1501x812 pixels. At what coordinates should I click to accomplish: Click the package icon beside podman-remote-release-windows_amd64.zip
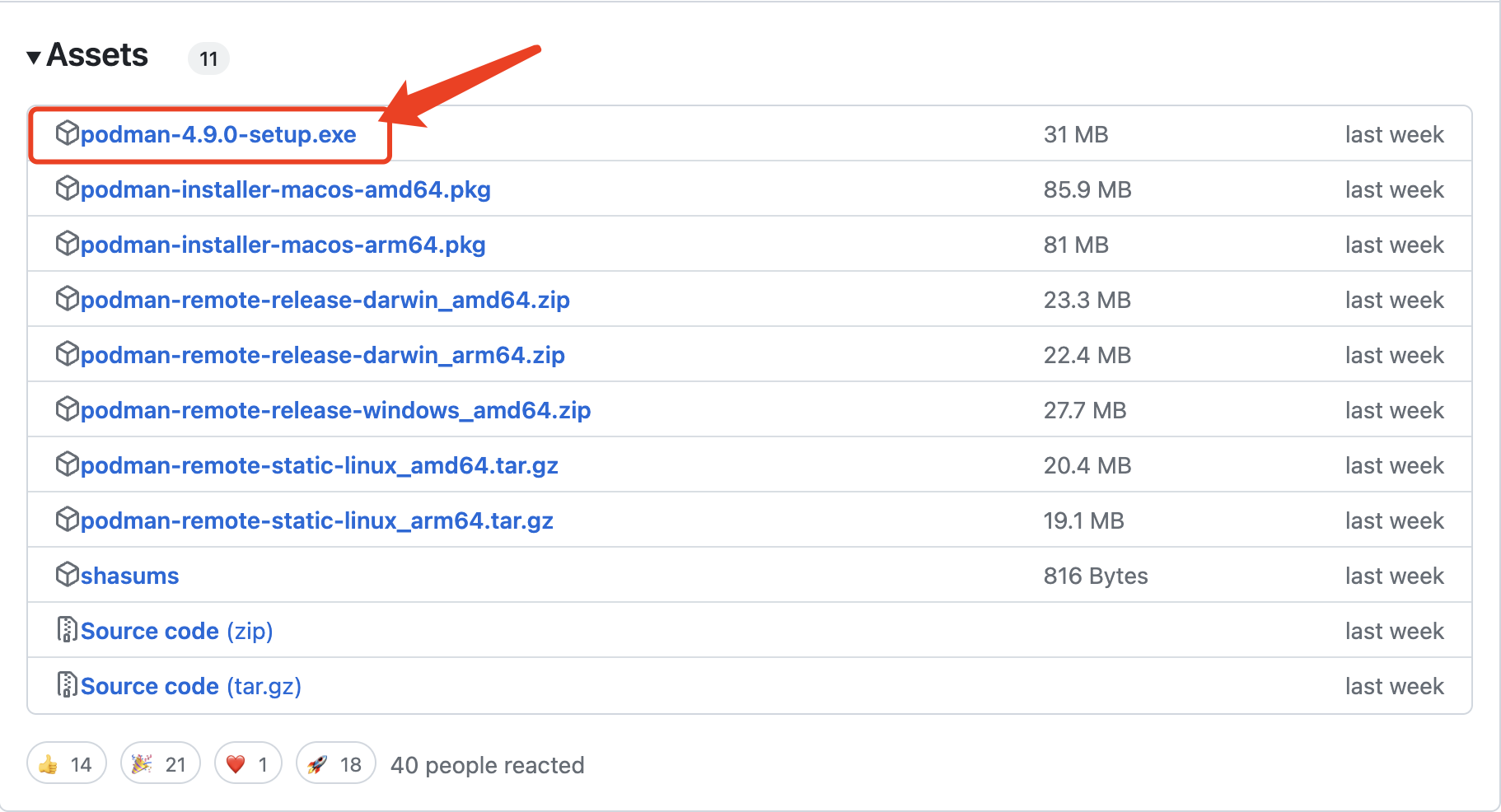pos(67,408)
